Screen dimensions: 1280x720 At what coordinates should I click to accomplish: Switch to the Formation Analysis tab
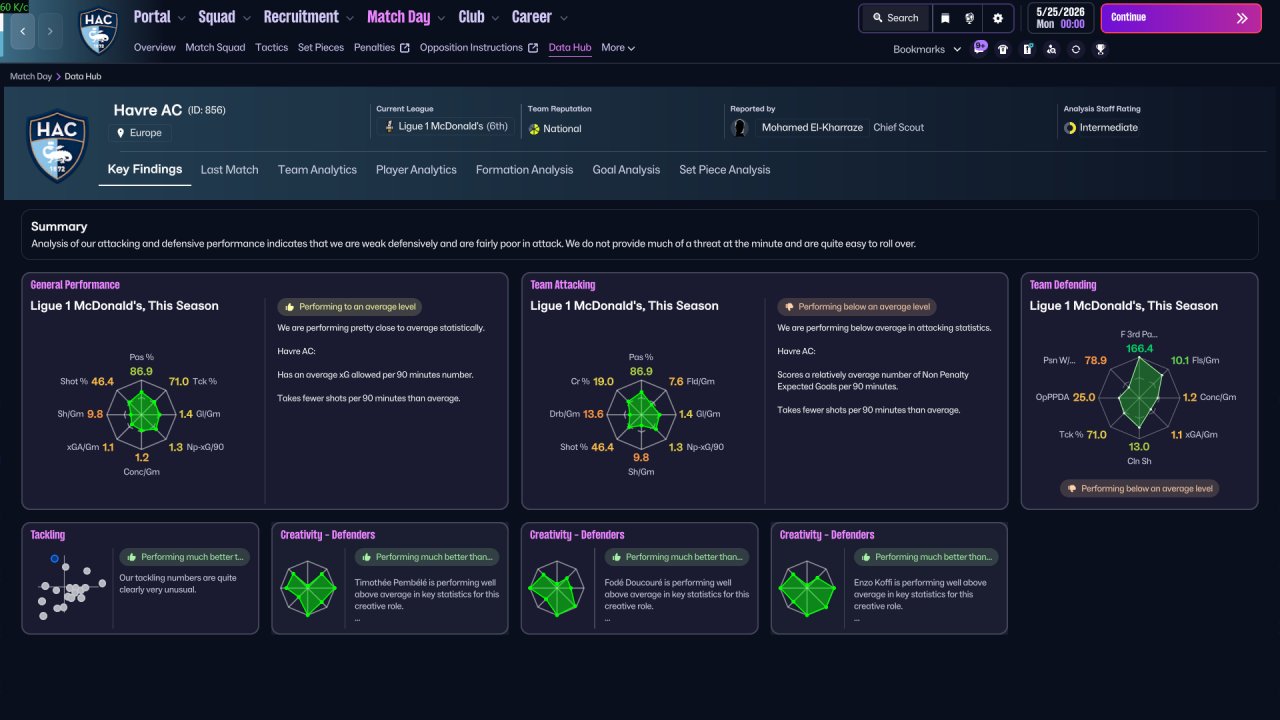524,170
